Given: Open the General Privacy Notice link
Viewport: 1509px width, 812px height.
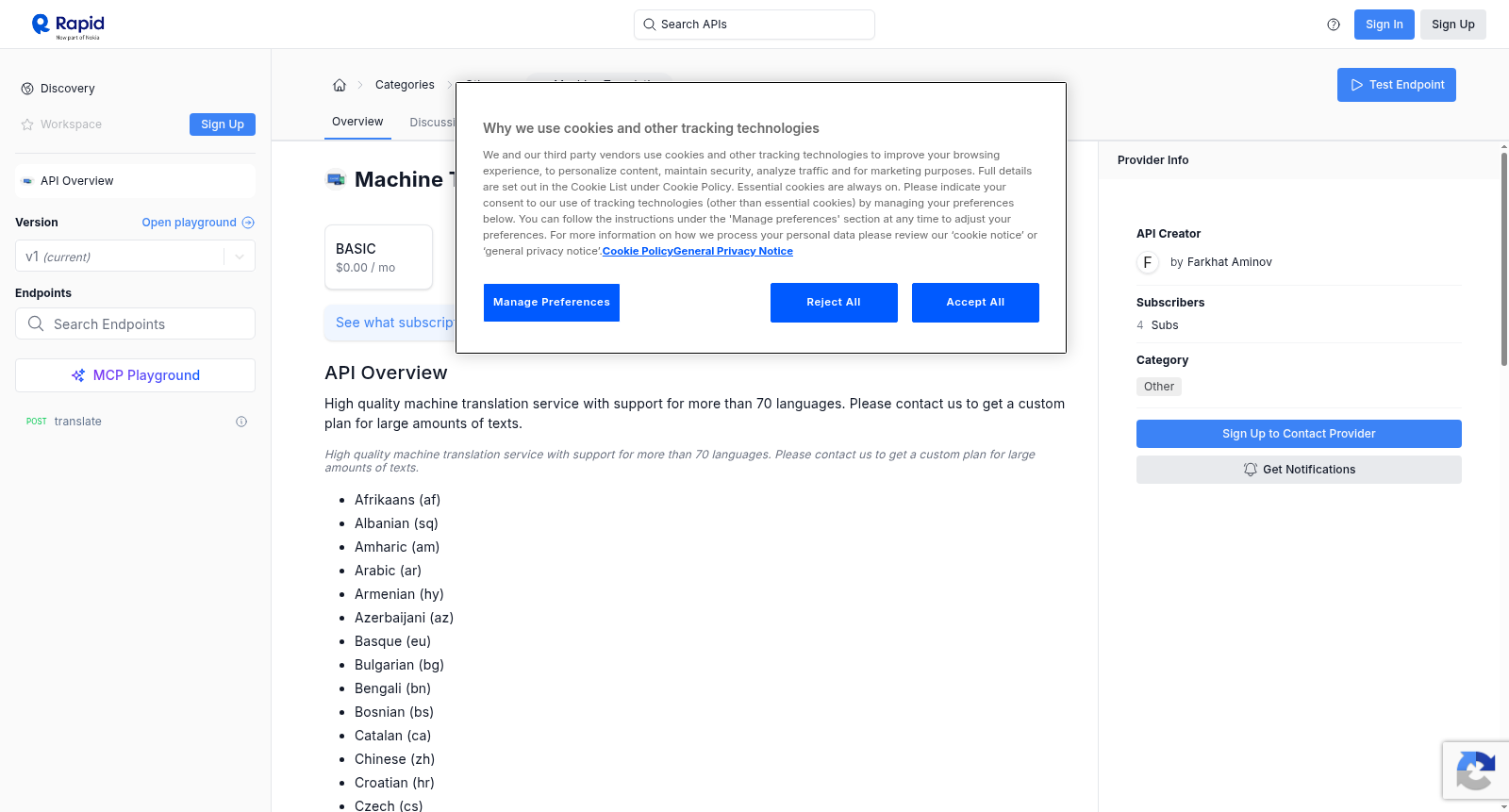Looking at the screenshot, I should (x=733, y=251).
